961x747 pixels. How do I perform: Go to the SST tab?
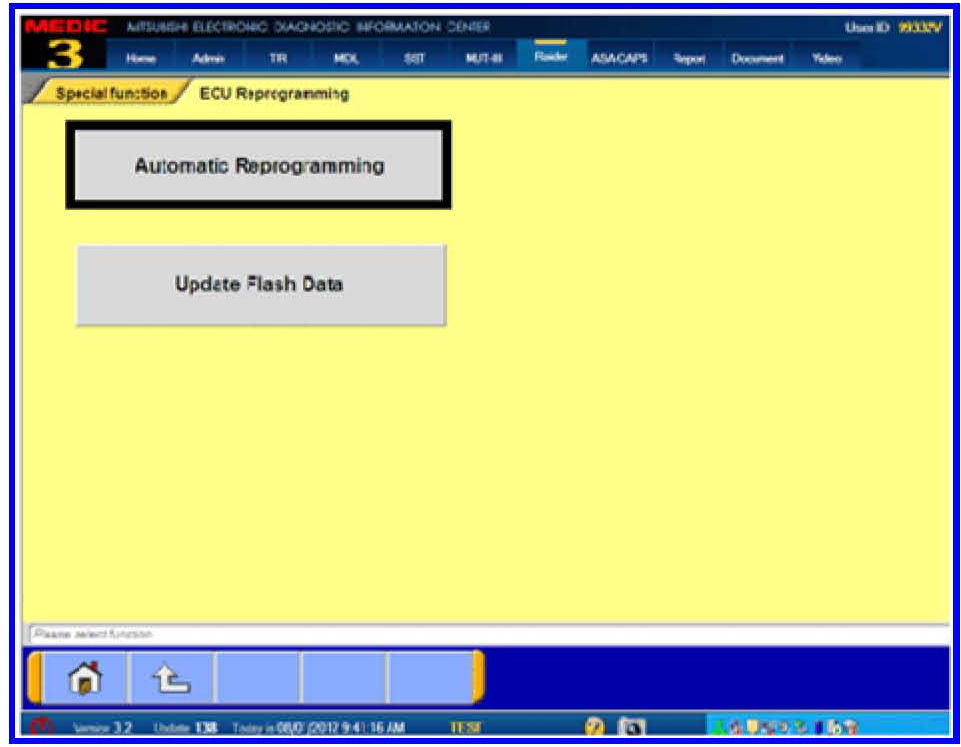[x=413, y=58]
